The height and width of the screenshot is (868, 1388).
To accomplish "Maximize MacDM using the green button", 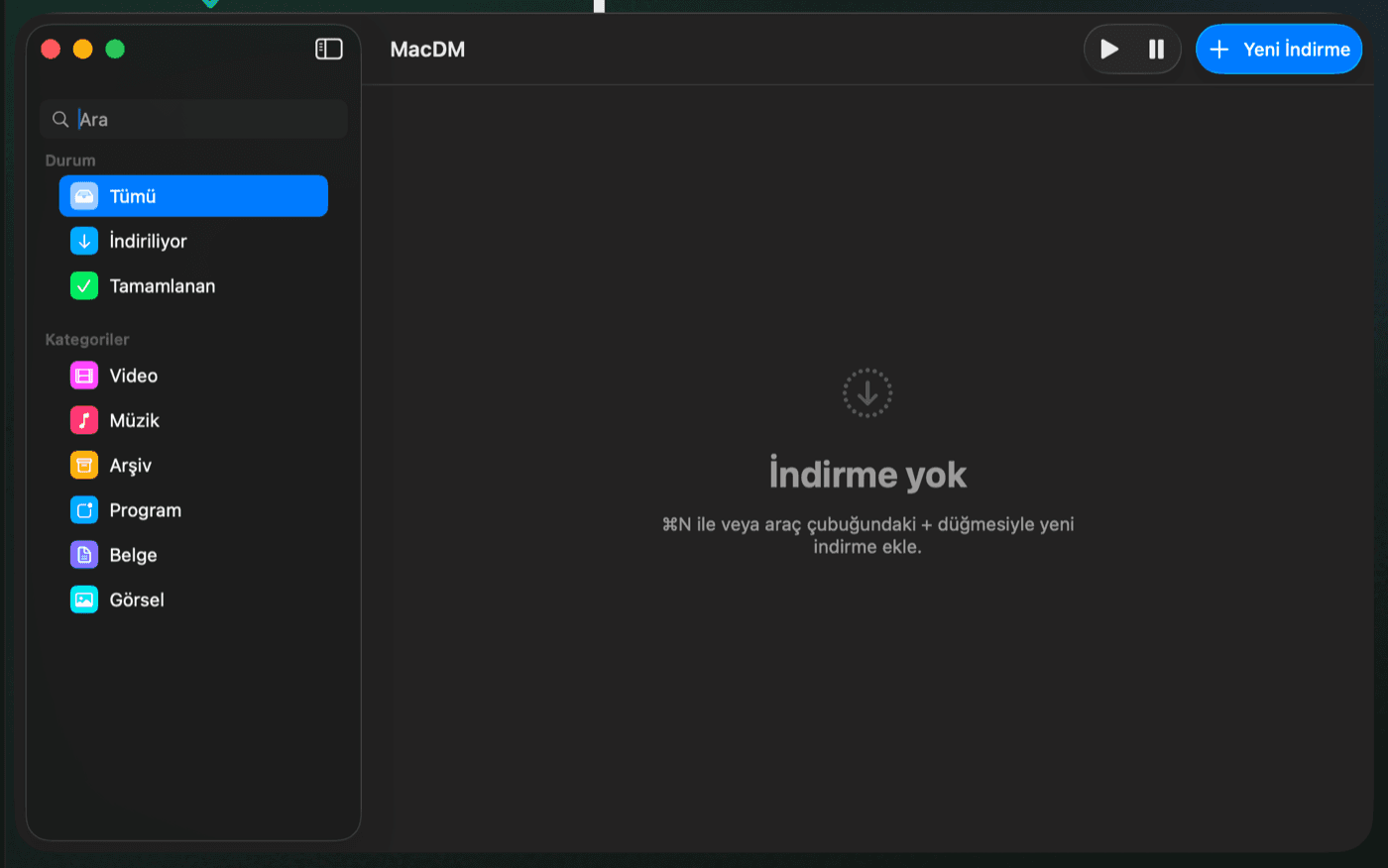I will (115, 49).
